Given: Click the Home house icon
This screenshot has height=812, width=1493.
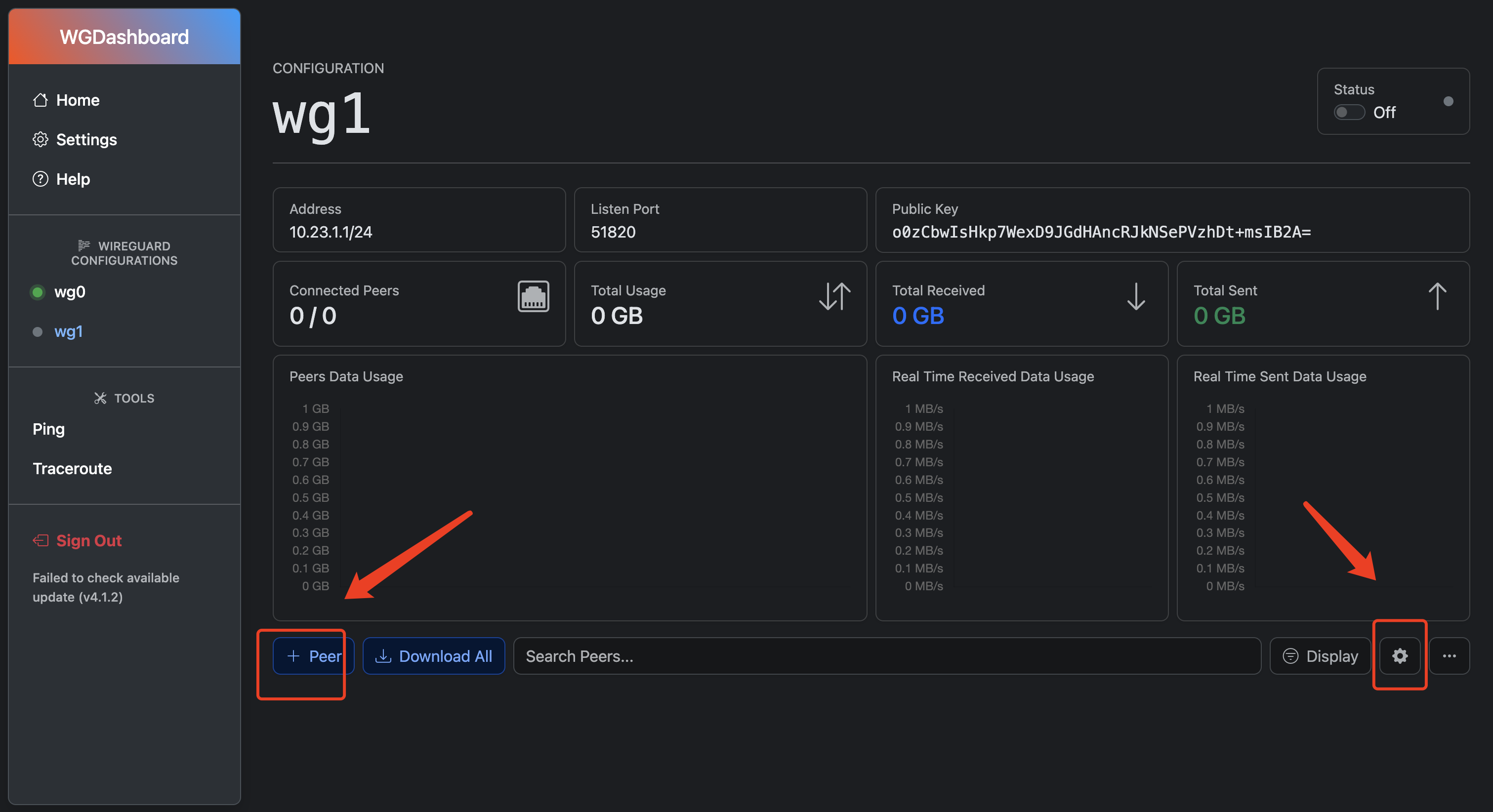Looking at the screenshot, I should tap(40, 100).
